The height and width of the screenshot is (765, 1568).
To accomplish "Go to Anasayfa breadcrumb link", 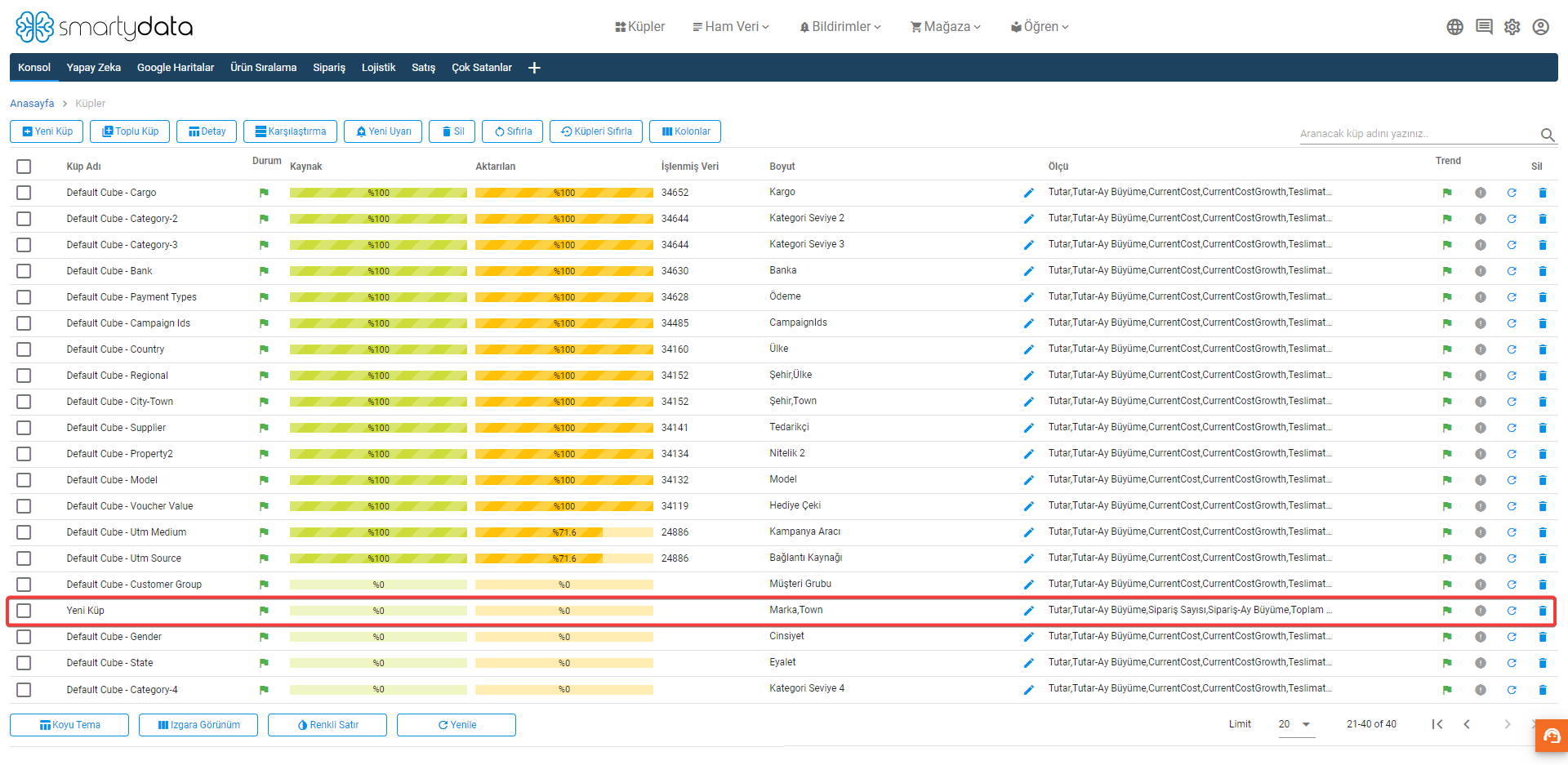I will (32, 104).
